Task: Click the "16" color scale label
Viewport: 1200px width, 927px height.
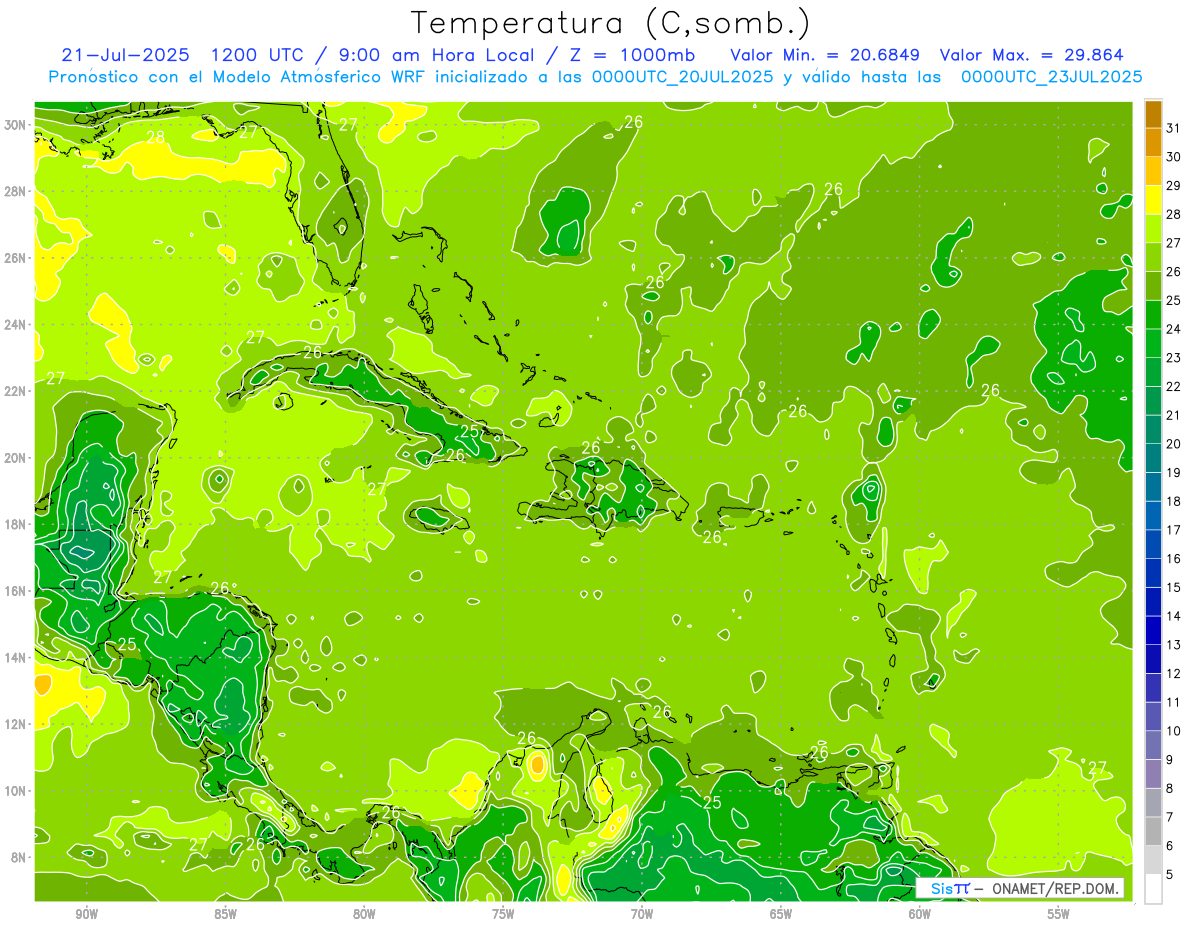Action: pyautogui.click(x=1174, y=558)
